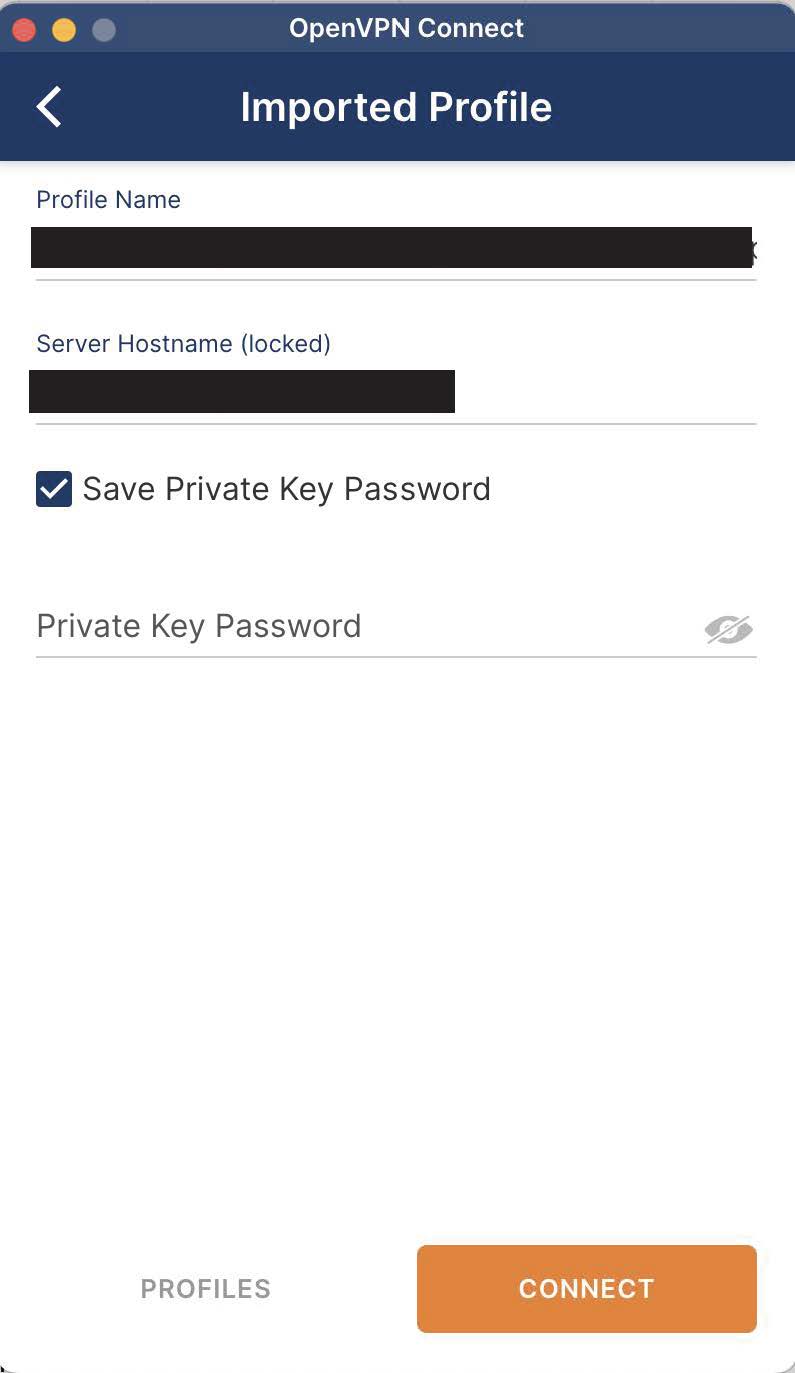Minimize the OpenVPN Connect window

pyautogui.click(x=64, y=30)
